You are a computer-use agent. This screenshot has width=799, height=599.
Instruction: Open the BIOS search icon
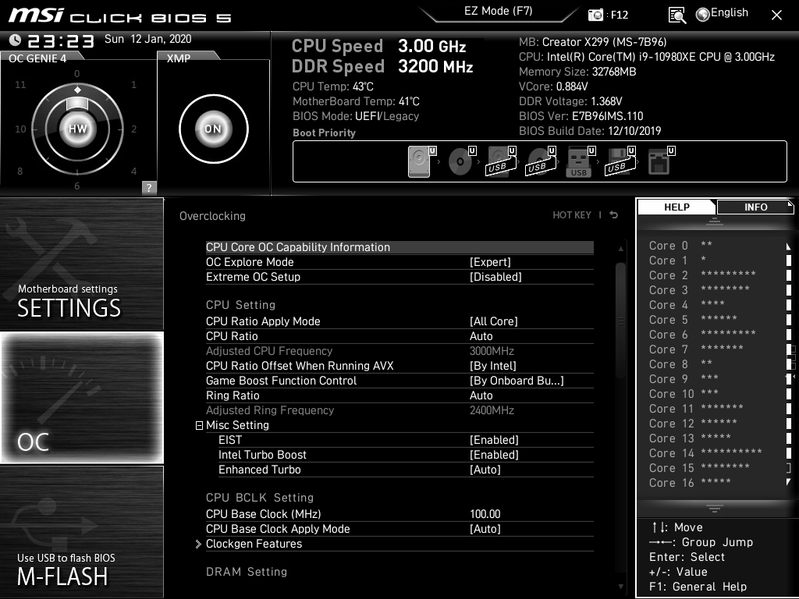click(x=677, y=15)
